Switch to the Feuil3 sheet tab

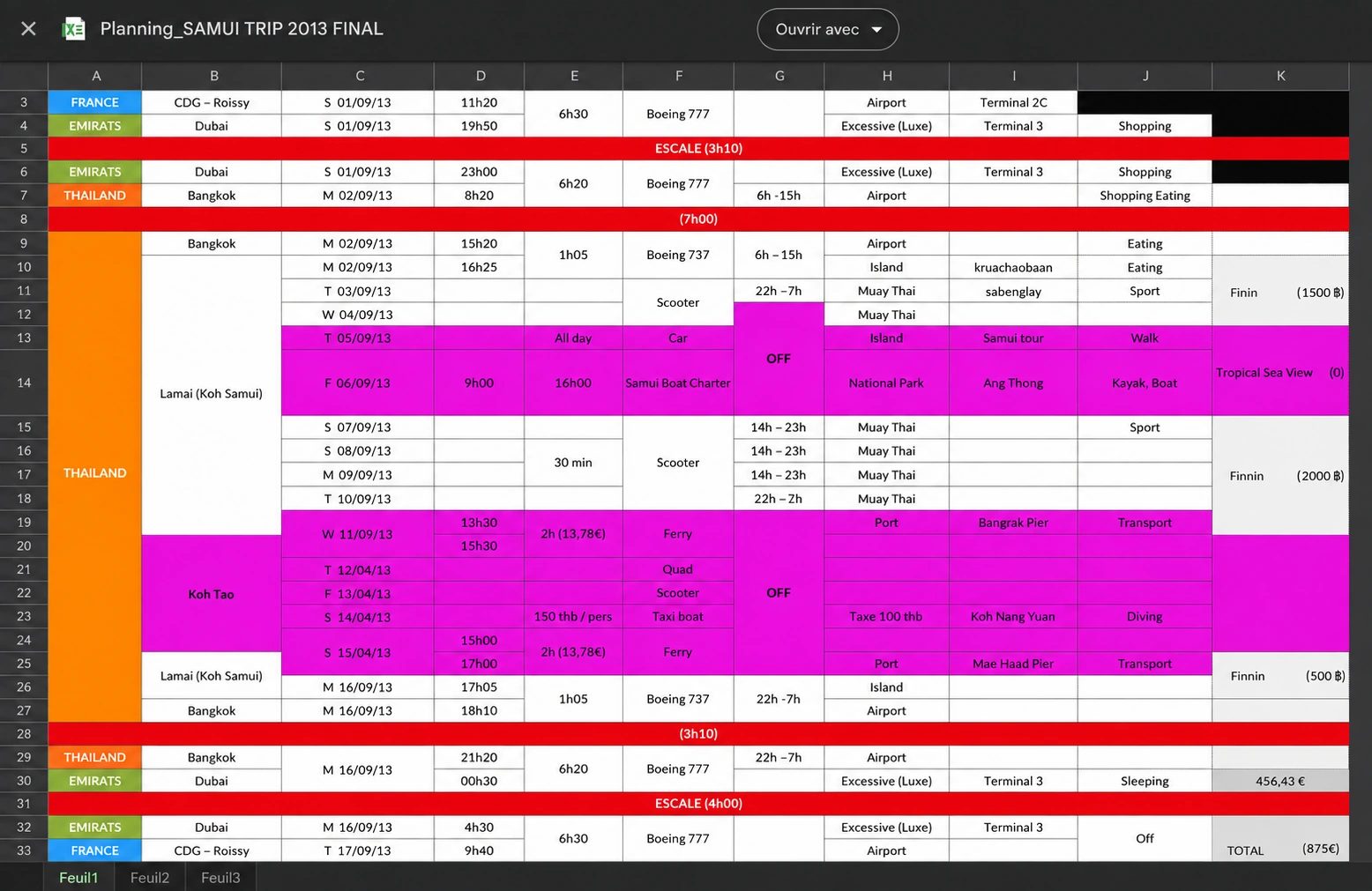pyautogui.click(x=220, y=877)
